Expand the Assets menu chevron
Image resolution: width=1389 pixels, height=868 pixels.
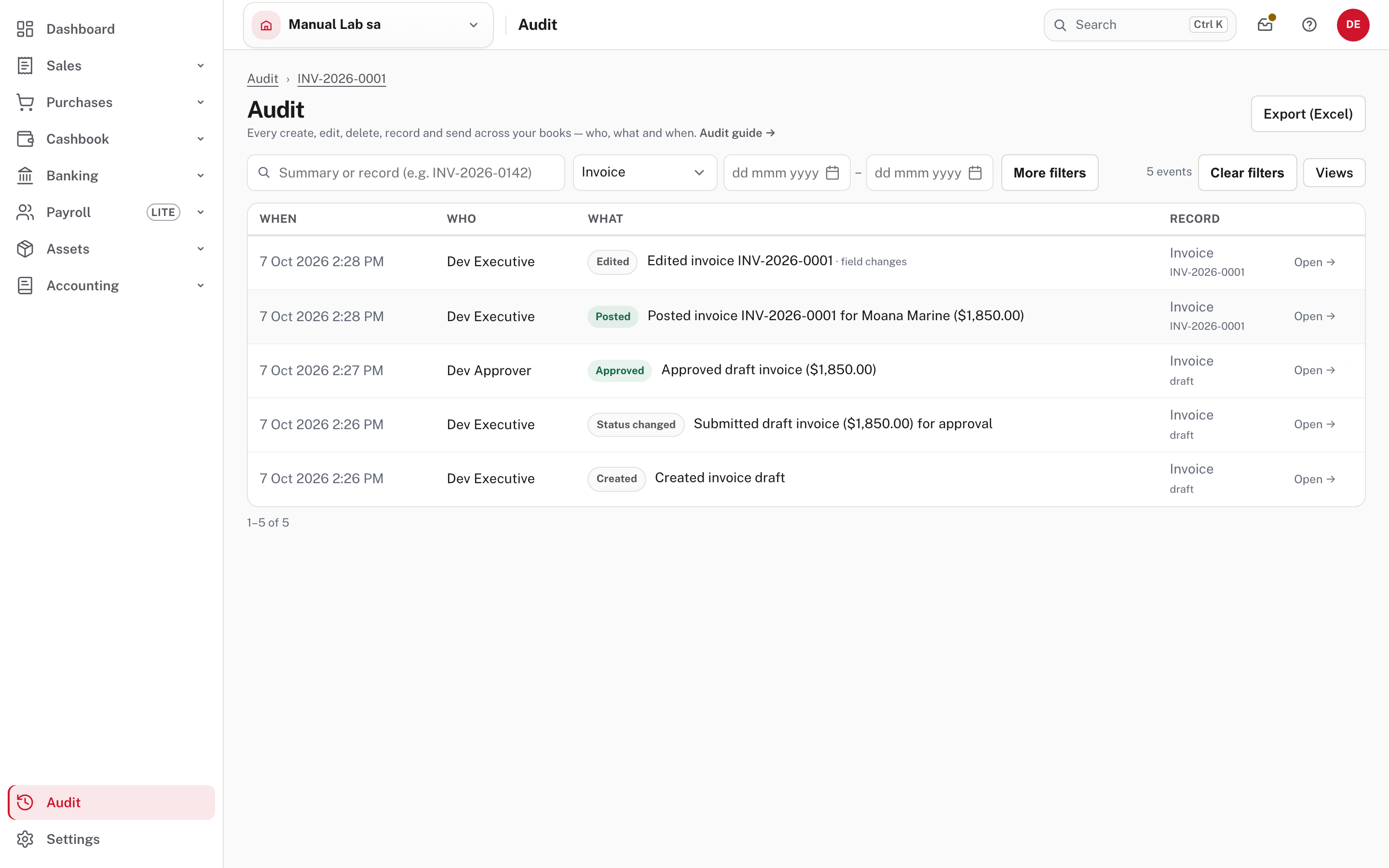pyautogui.click(x=201, y=249)
